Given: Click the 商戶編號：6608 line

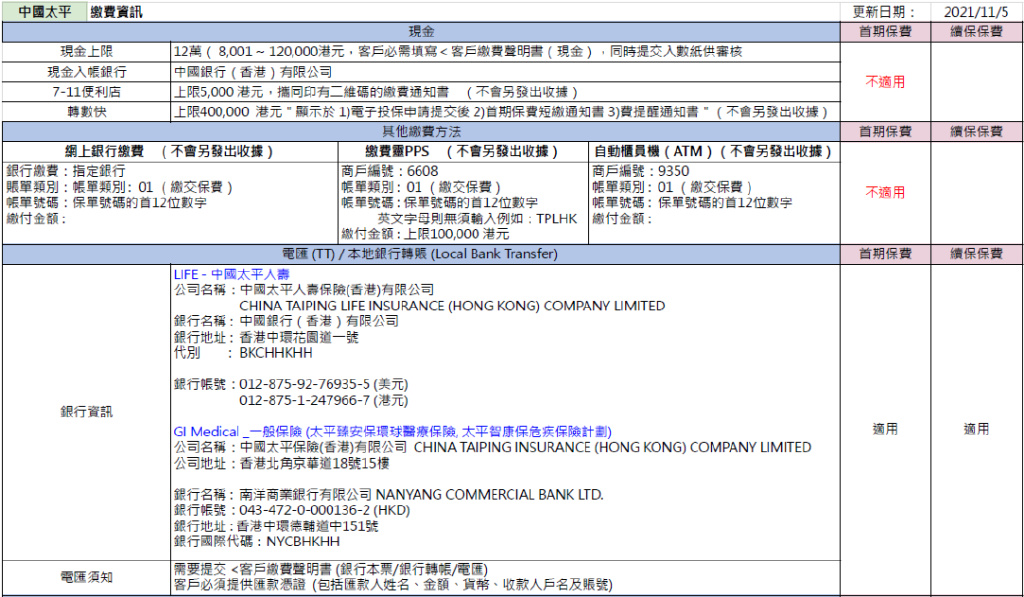Looking at the screenshot, I should tap(389, 171).
